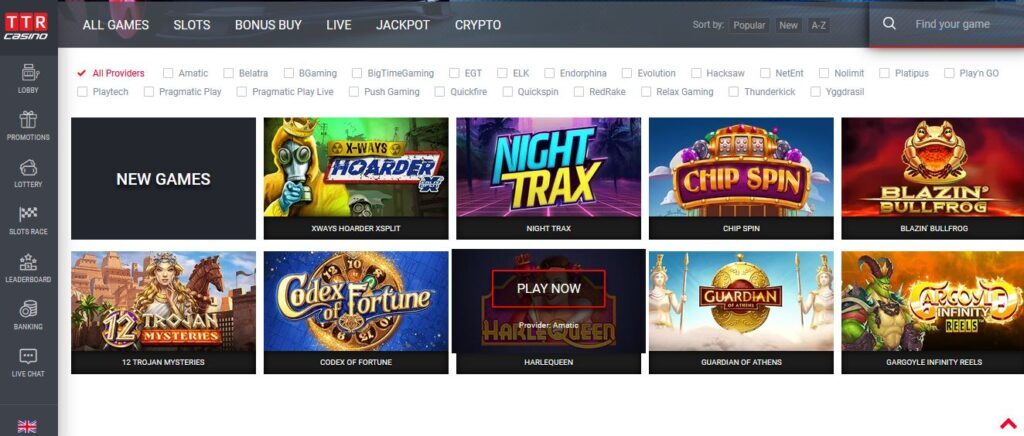Screen dimensions: 1024x436
Task: Open the Promotions gift icon
Action: [x=28, y=119]
